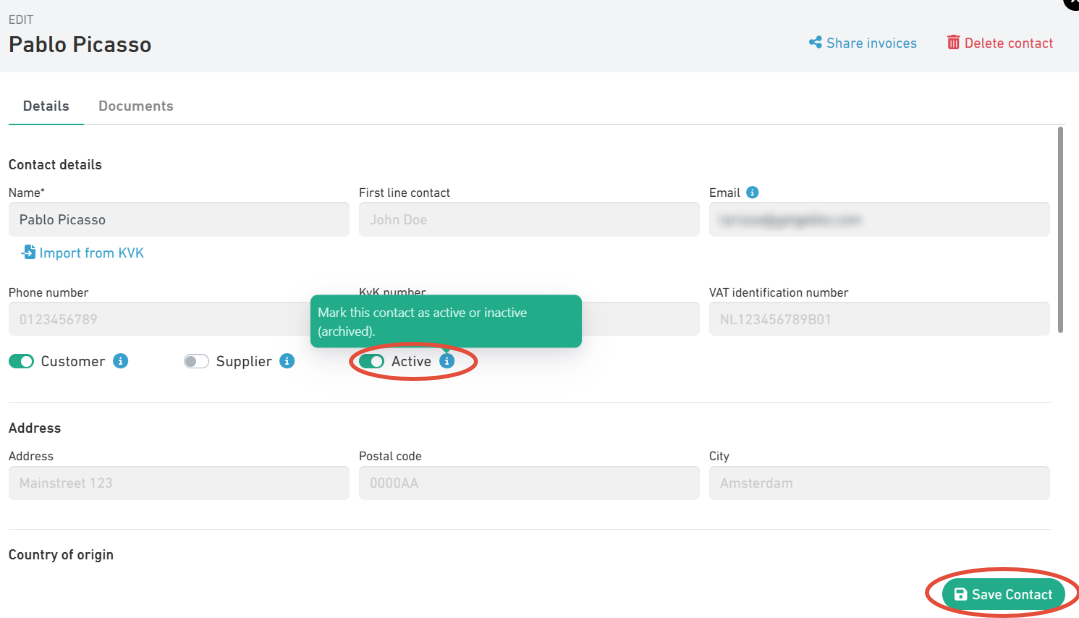The width and height of the screenshot is (1079, 618).
Task: Switch off the Active toggle
Action: pyautogui.click(x=372, y=361)
